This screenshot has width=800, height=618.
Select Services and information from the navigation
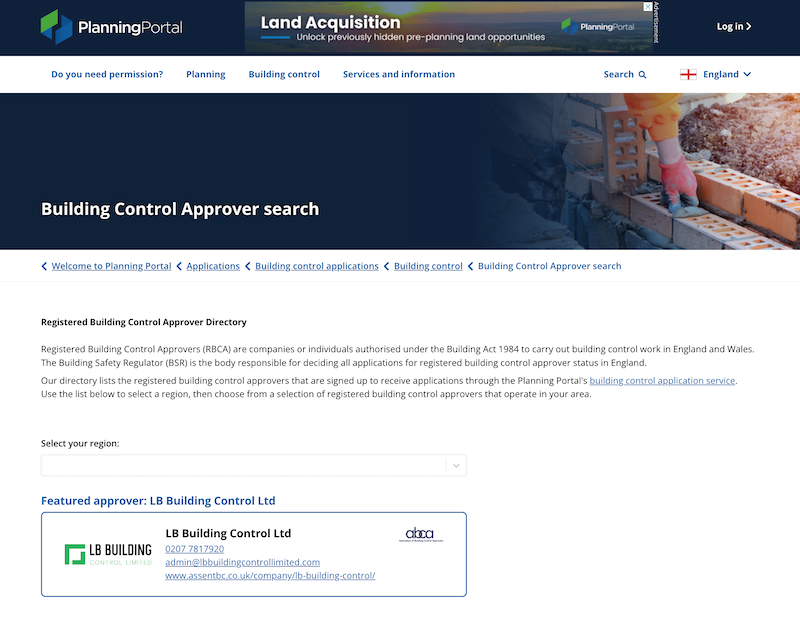399,74
